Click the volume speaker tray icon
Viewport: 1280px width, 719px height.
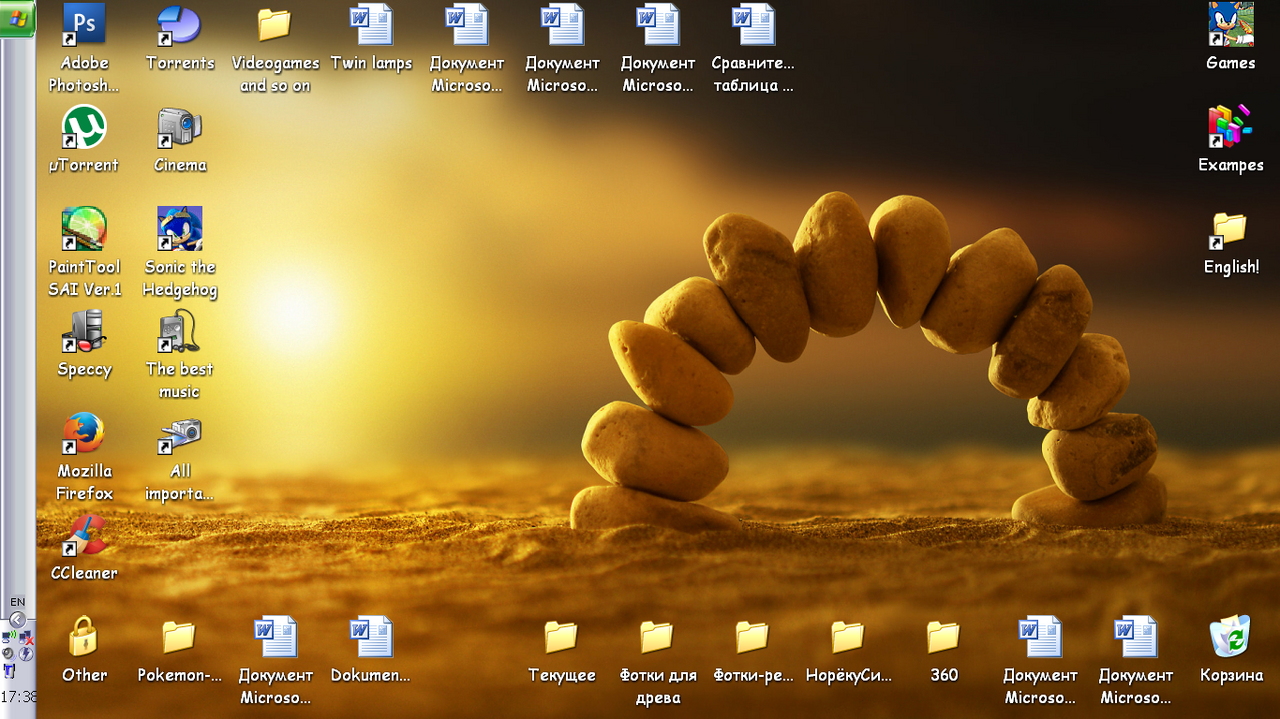[9, 653]
